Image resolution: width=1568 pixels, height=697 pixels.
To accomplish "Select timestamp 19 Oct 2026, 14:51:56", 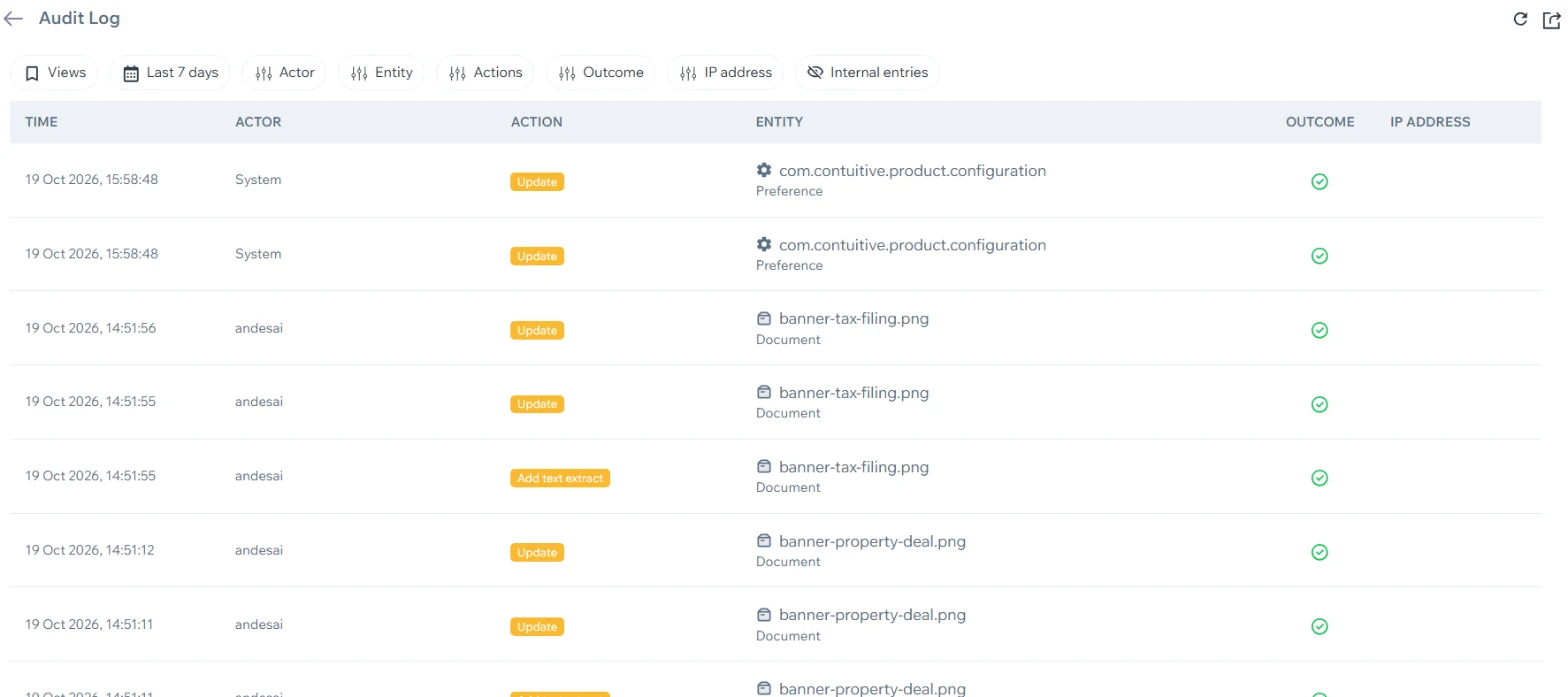I will point(90,328).
